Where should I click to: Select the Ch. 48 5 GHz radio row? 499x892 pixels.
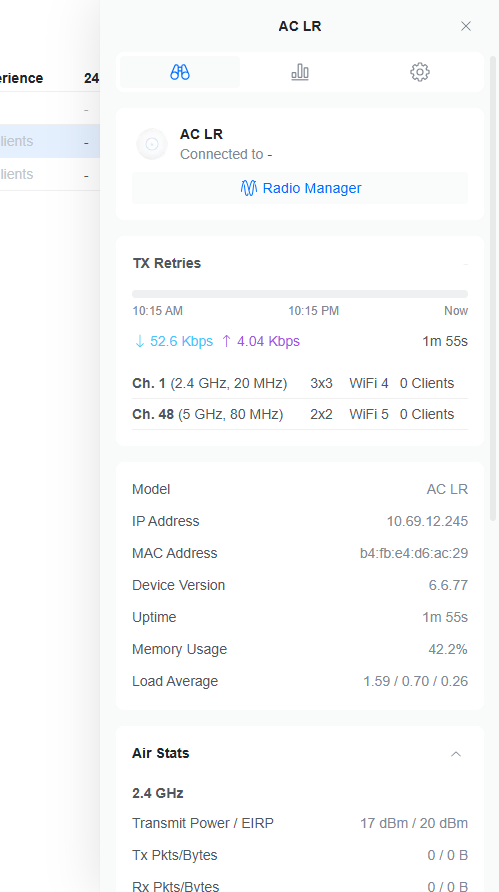[300, 414]
